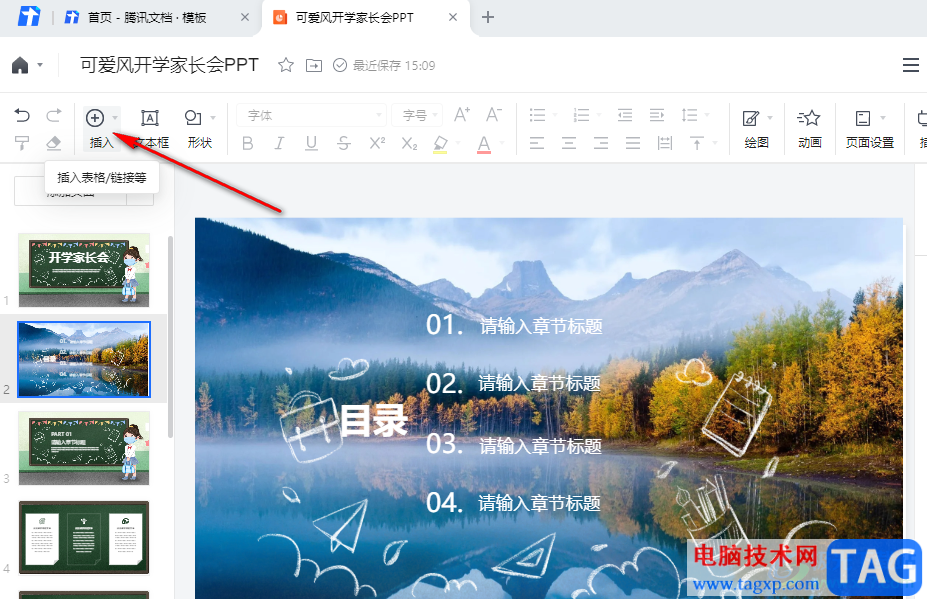The width and height of the screenshot is (927, 599).
Task: Switch to 可爱风开学家长会PPT tab
Action: [354, 18]
